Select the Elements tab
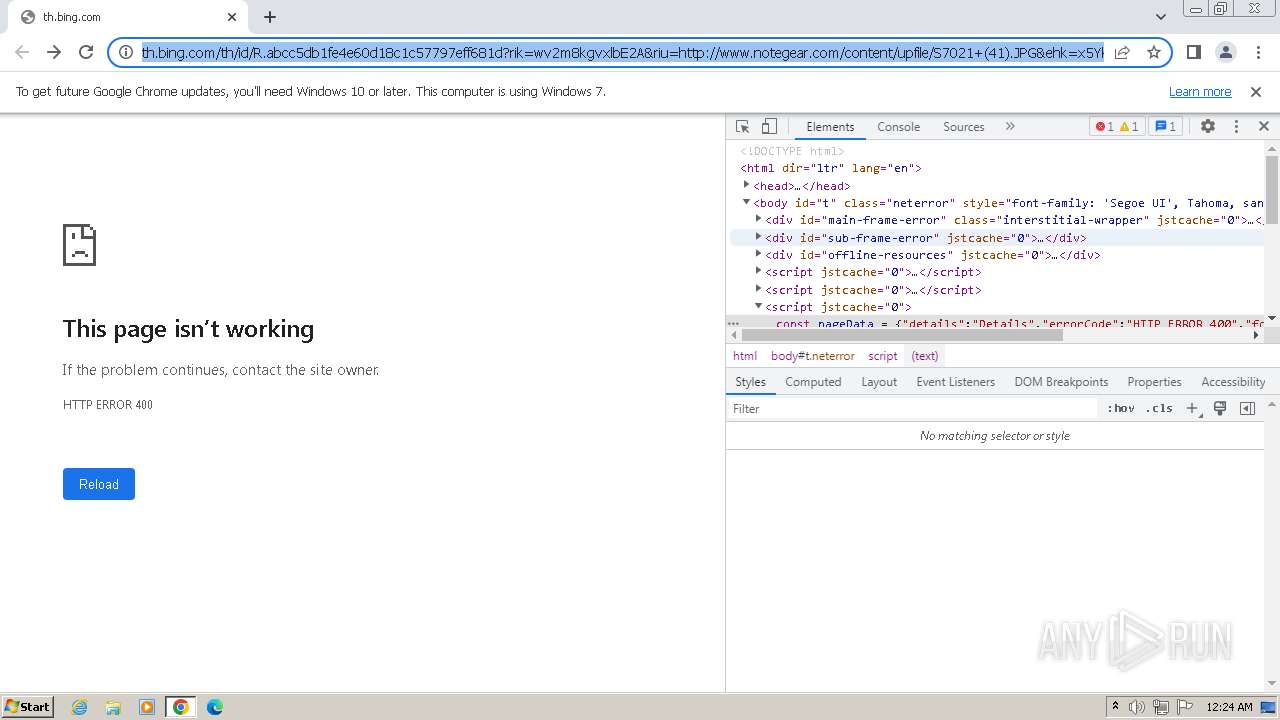This screenshot has width=1280, height=720. 830,127
